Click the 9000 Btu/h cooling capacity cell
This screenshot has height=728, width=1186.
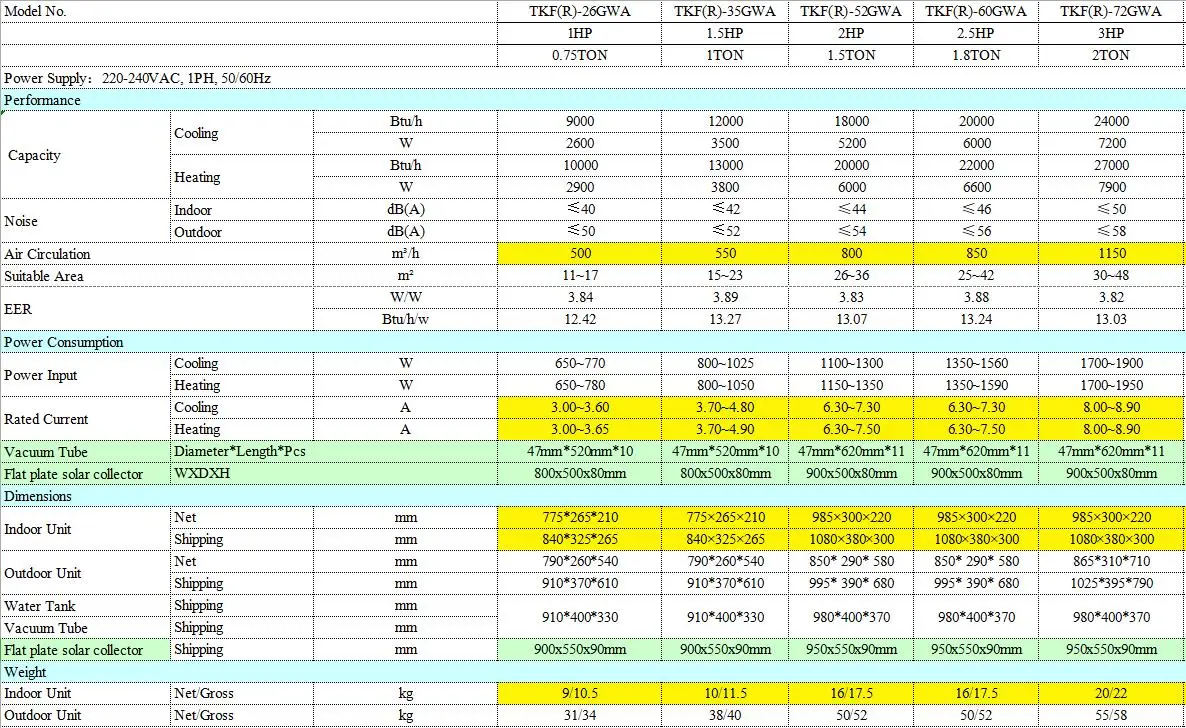[x=580, y=121]
